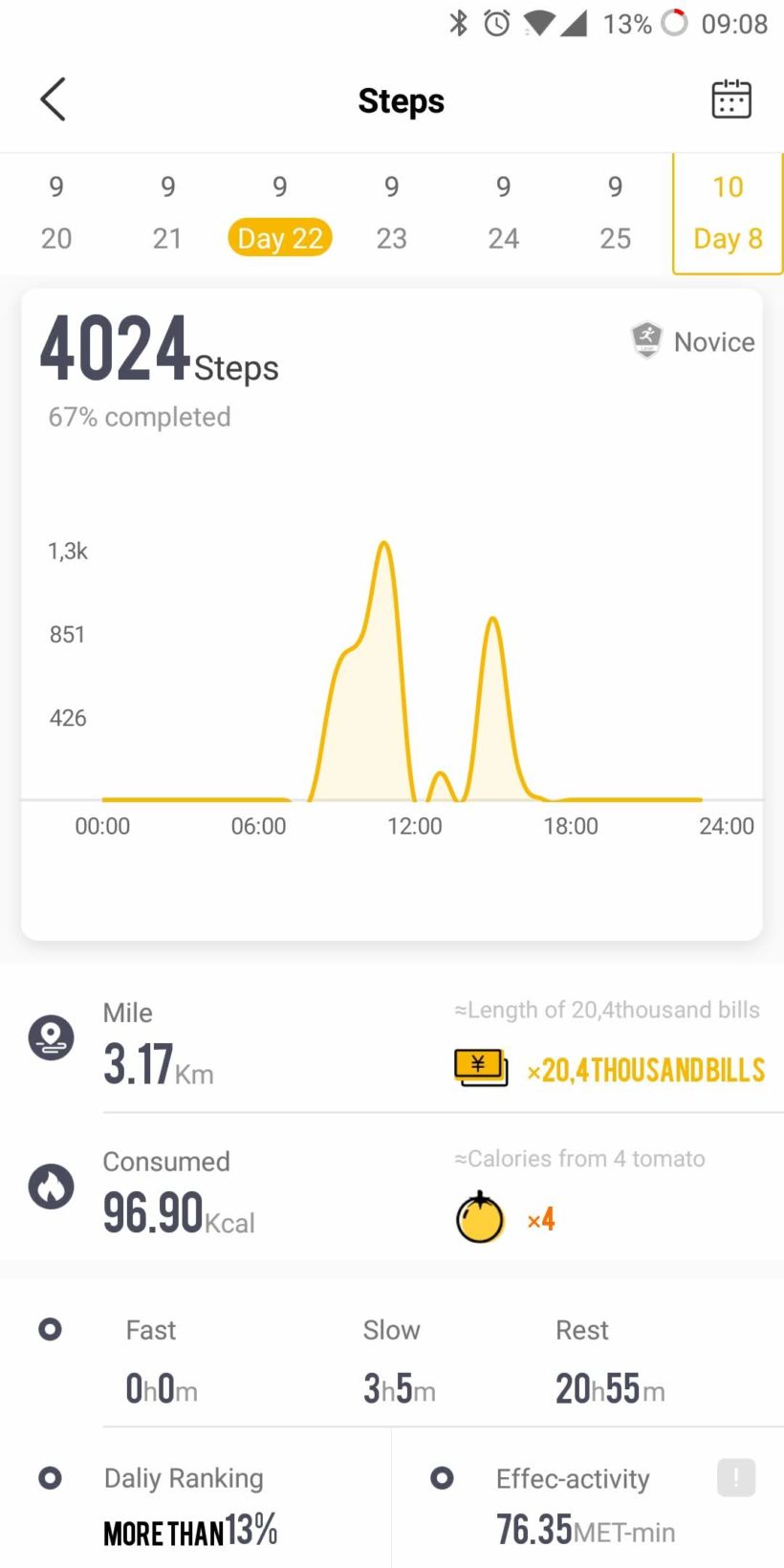784x1568 pixels.
Task: Jump to 10 Day 8 tab
Action: (728, 213)
